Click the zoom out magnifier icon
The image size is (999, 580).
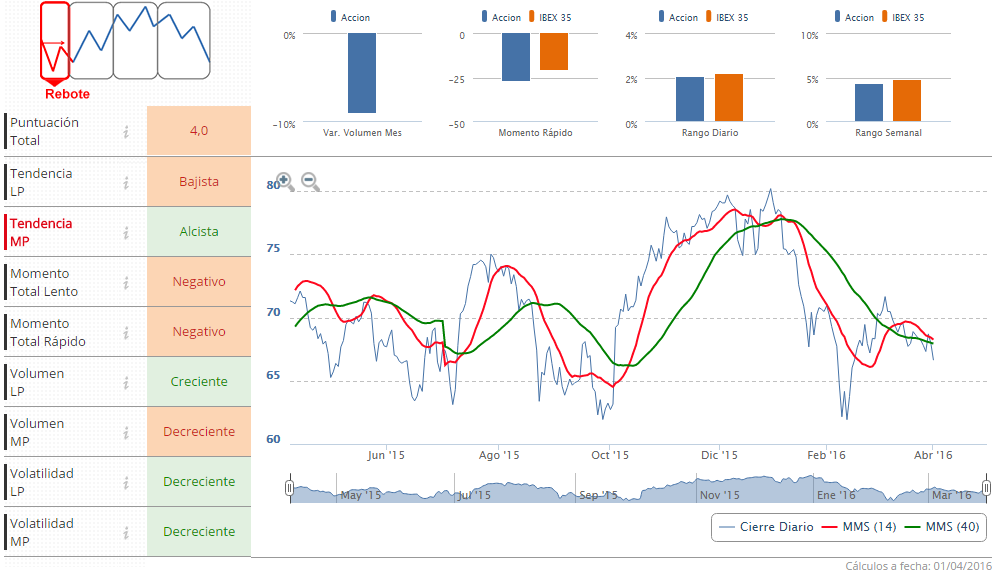(310, 181)
